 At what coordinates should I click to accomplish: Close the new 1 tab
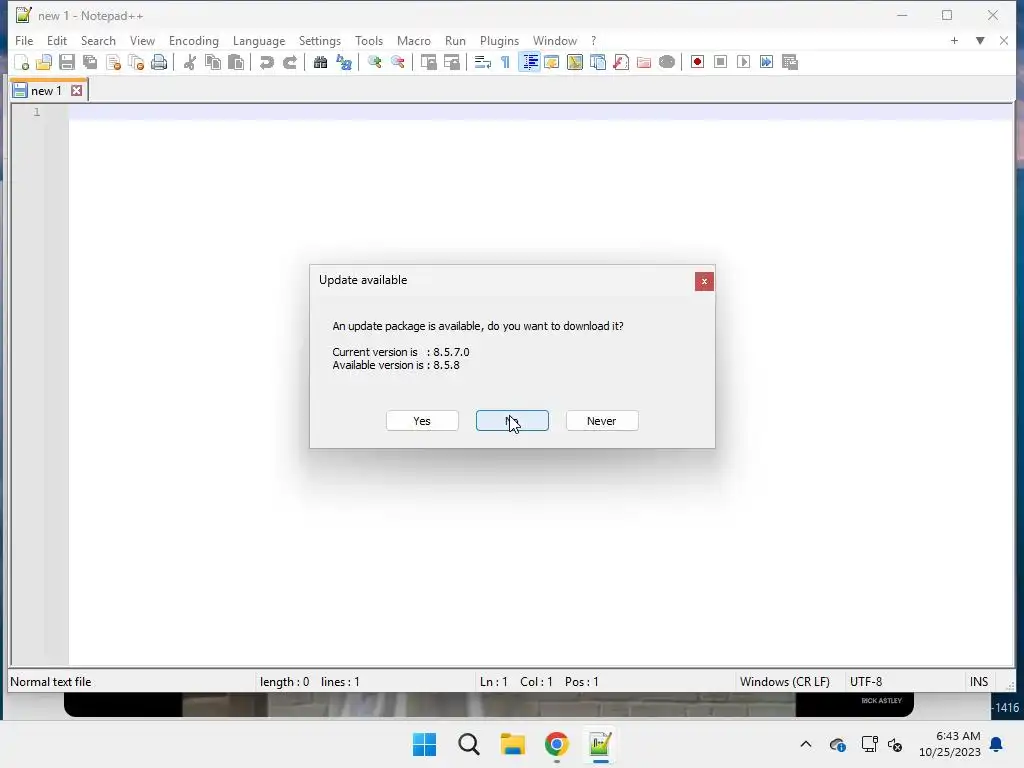coord(77,91)
